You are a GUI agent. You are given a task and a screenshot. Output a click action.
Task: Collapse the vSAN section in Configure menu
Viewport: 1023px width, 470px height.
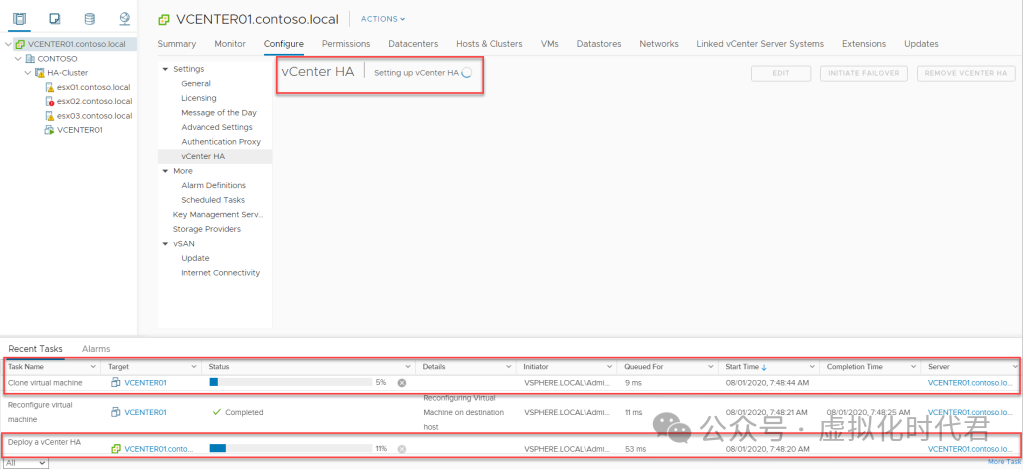tap(165, 243)
